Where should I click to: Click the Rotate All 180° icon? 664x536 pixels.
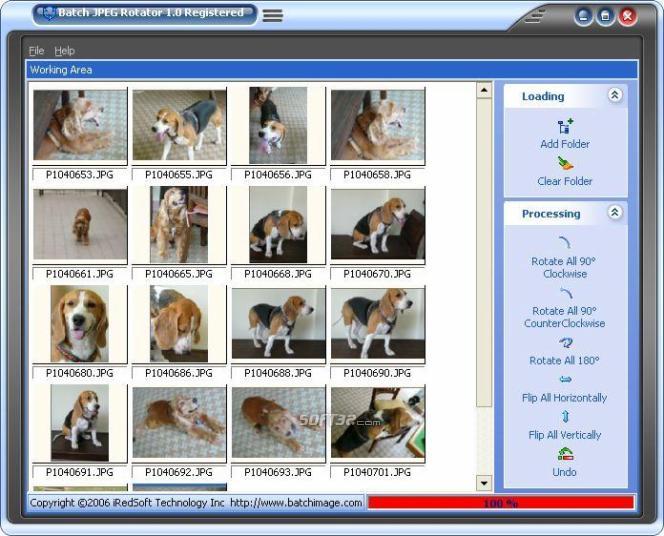click(x=566, y=342)
